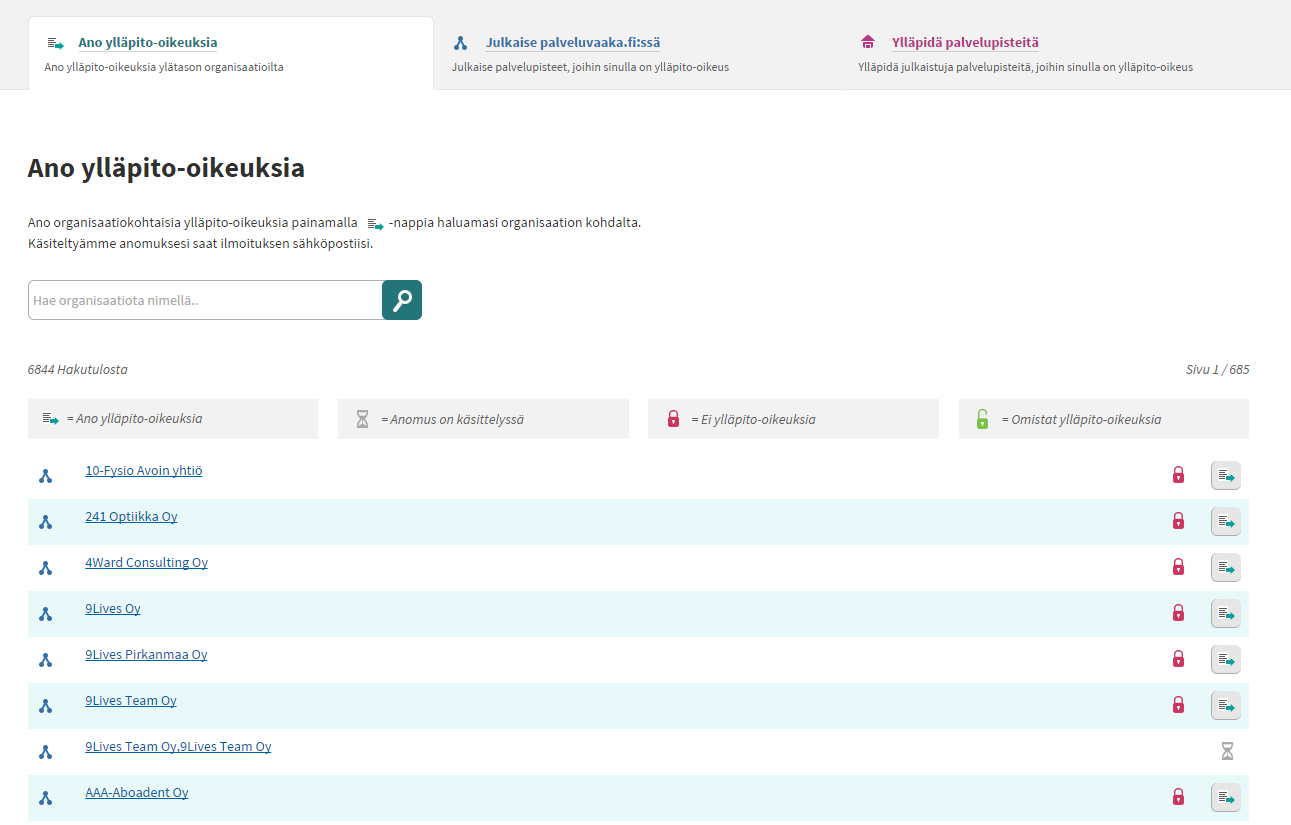This screenshot has width=1291, height=825.
Task: Click the Anomus on käsittelyssä legend box
Action: pos(483,419)
